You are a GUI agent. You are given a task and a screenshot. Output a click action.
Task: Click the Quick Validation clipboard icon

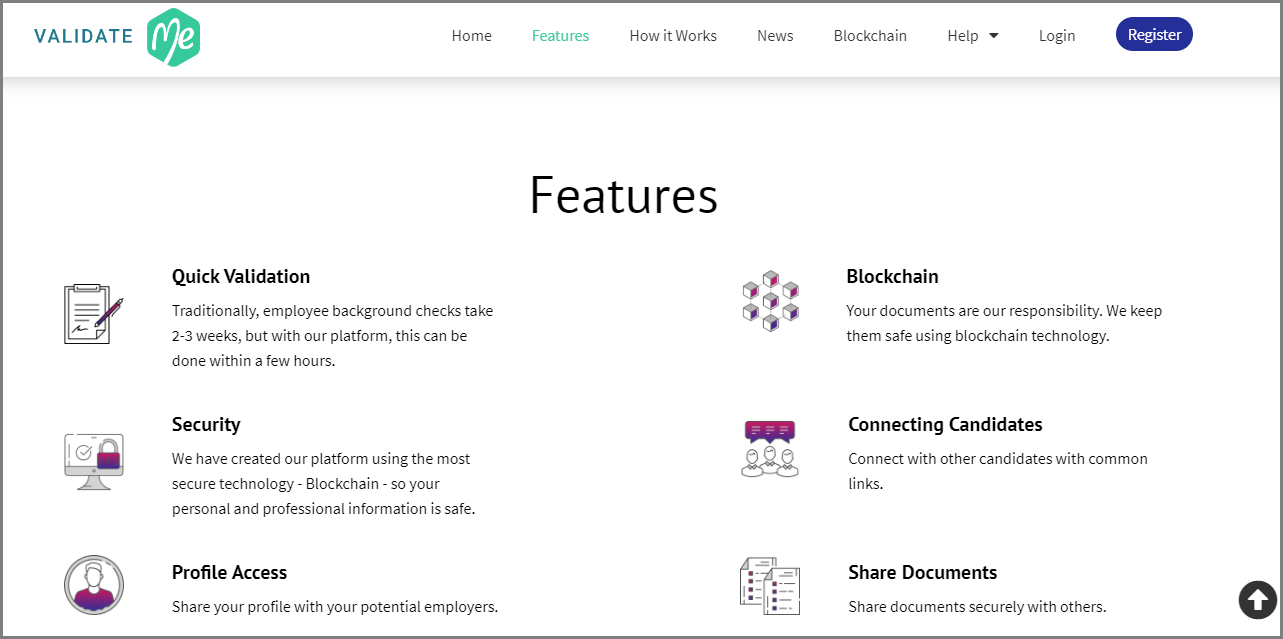point(93,314)
